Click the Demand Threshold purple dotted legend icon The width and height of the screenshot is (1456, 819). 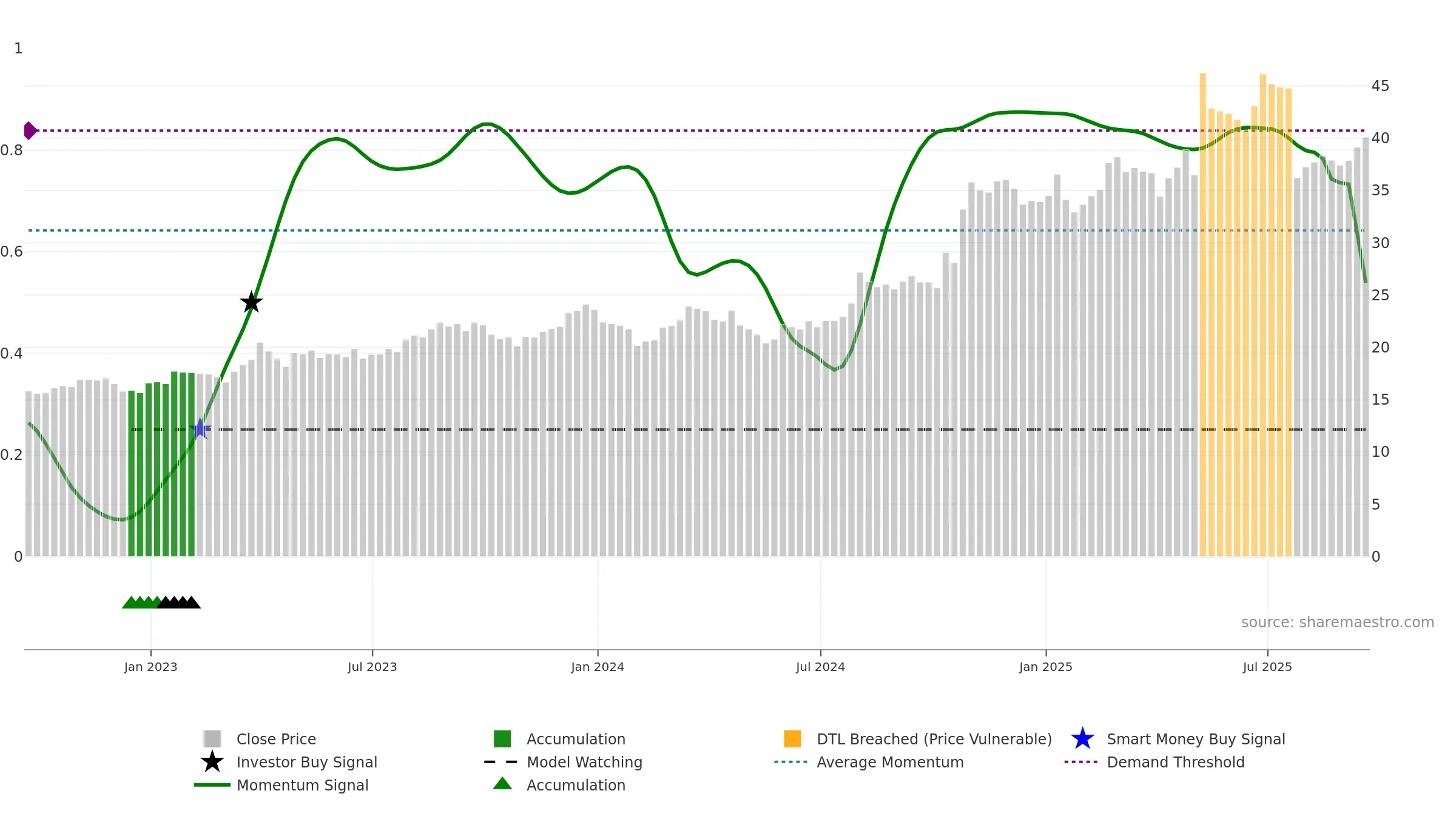pyautogui.click(x=1081, y=761)
